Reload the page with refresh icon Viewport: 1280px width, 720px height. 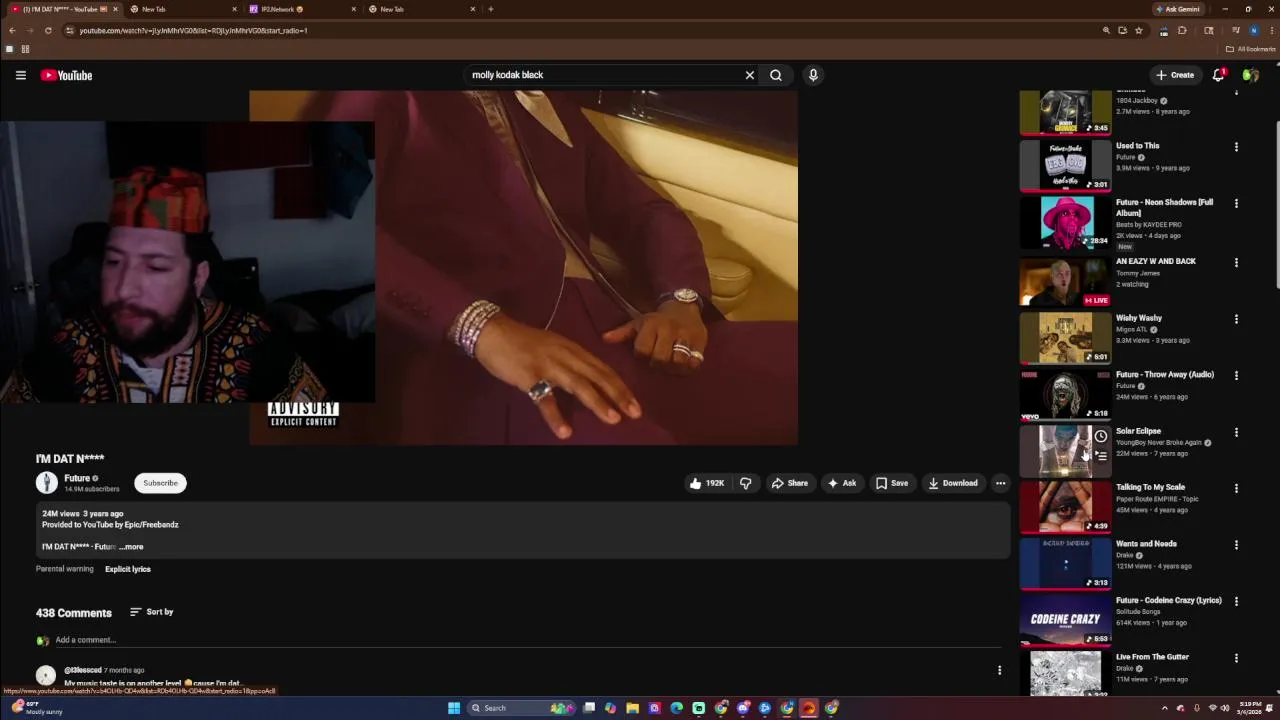click(48, 30)
